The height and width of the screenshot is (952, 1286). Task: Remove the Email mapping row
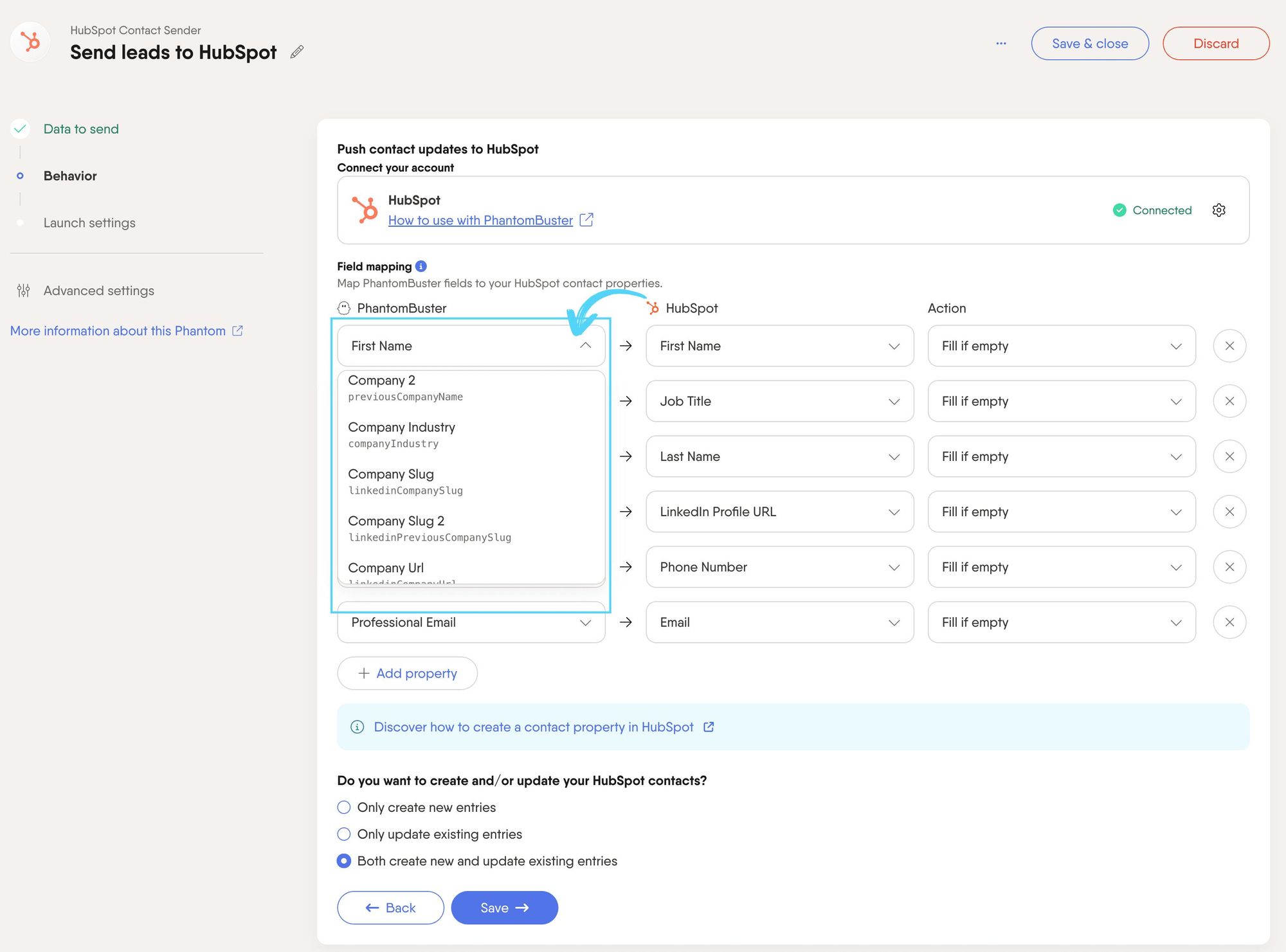pyautogui.click(x=1229, y=622)
